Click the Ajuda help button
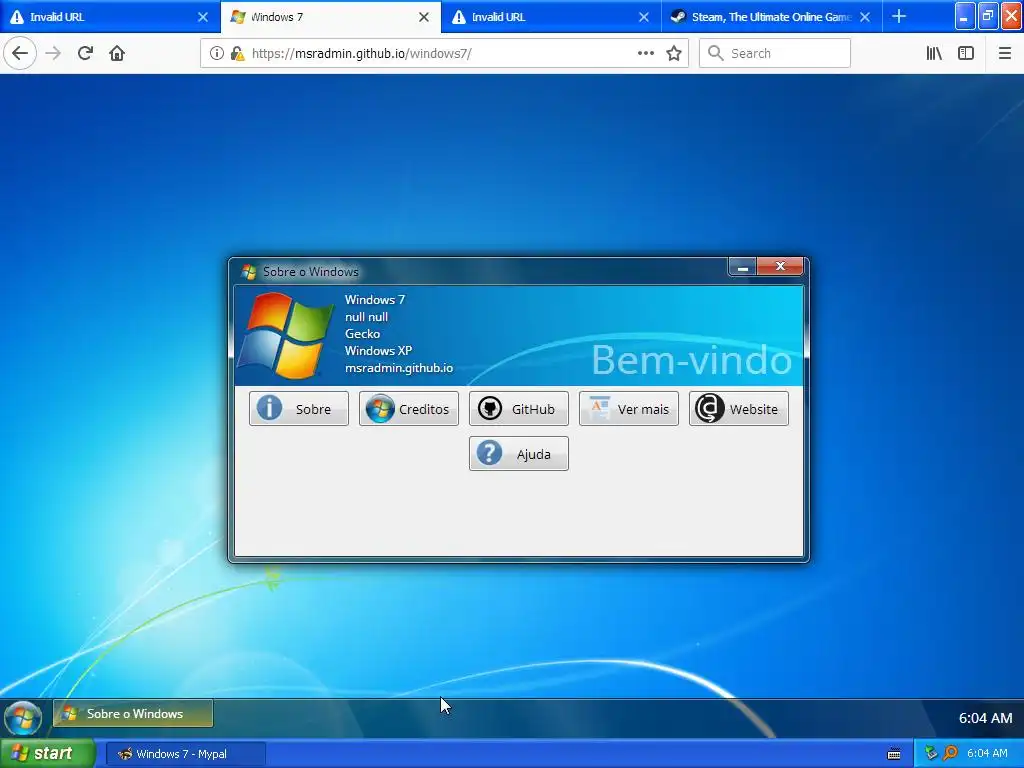 tap(519, 454)
